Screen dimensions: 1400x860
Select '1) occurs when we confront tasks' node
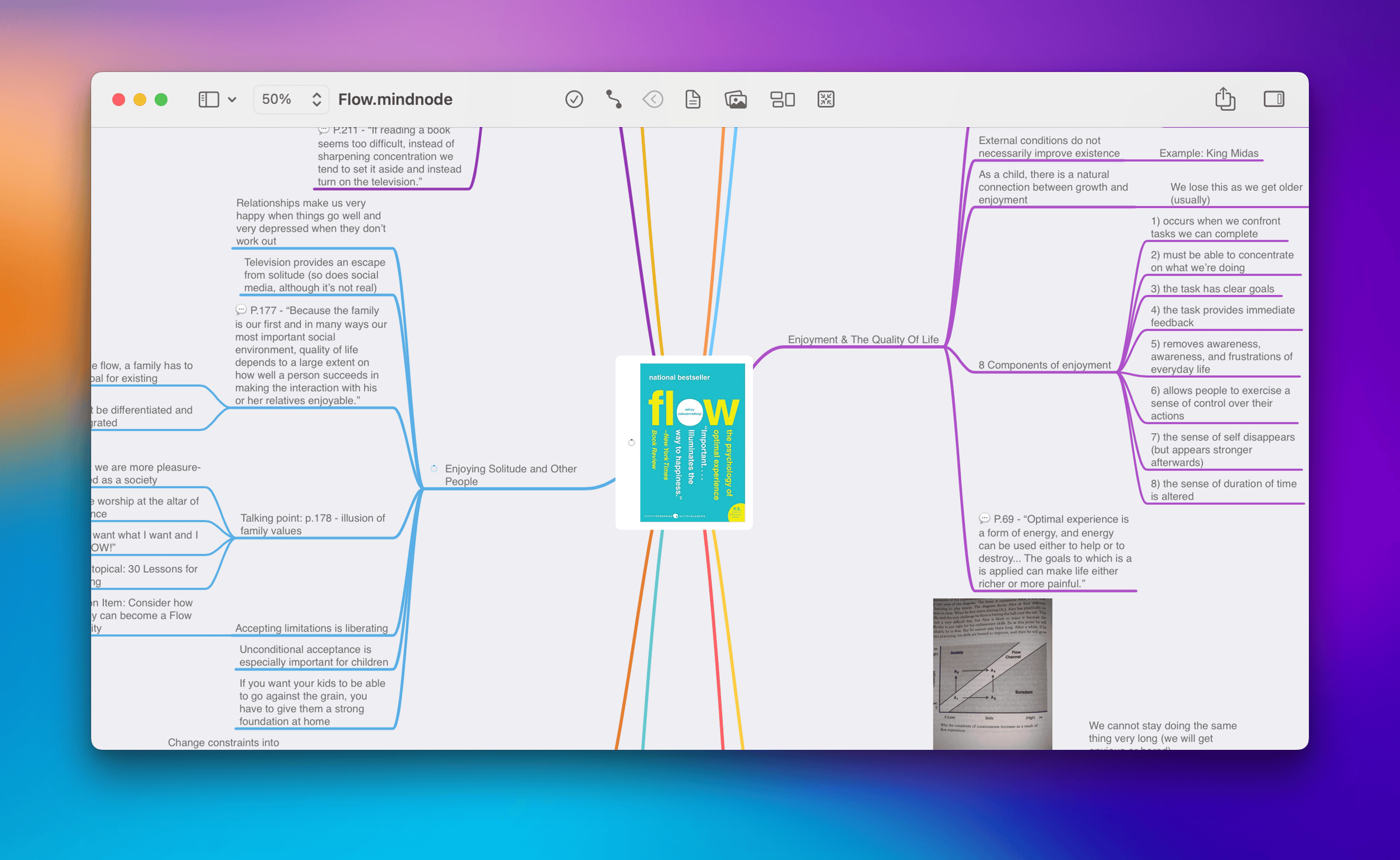coord(1215,227)
